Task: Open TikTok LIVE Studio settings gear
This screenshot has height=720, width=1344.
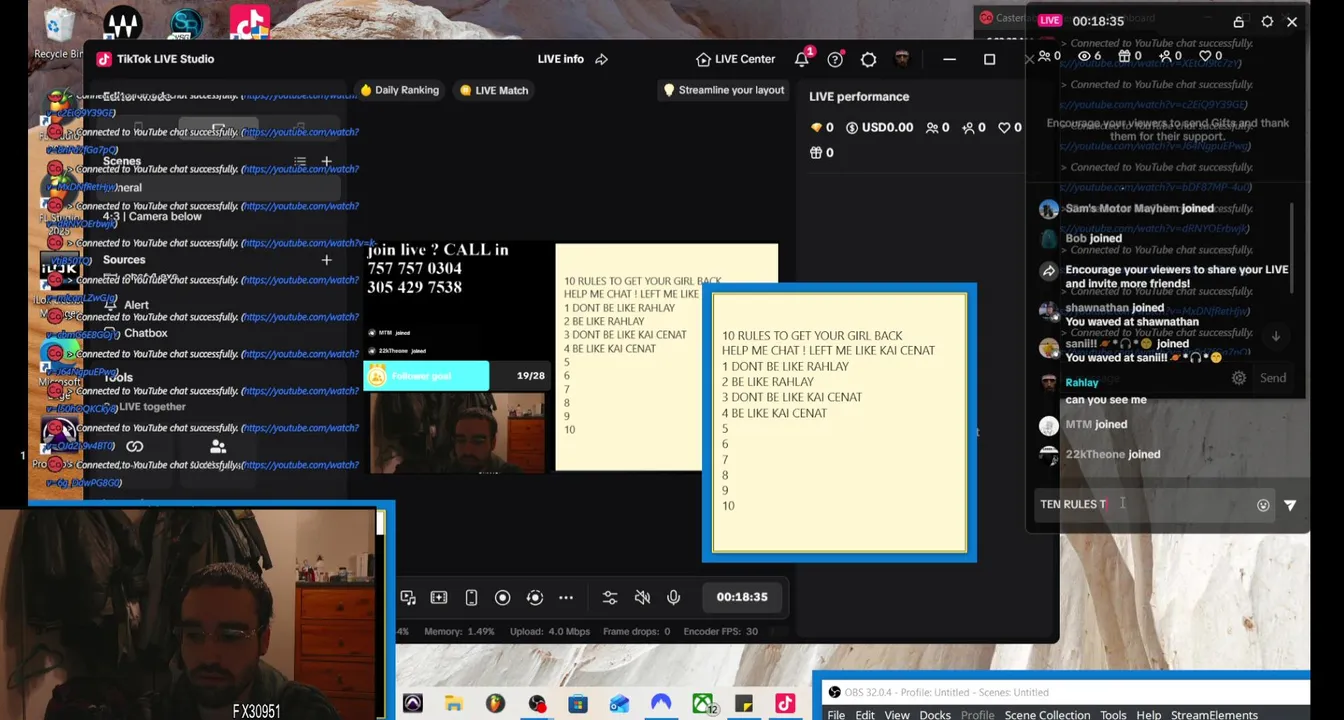Action: pyautogui.click(x=868, y=59)
